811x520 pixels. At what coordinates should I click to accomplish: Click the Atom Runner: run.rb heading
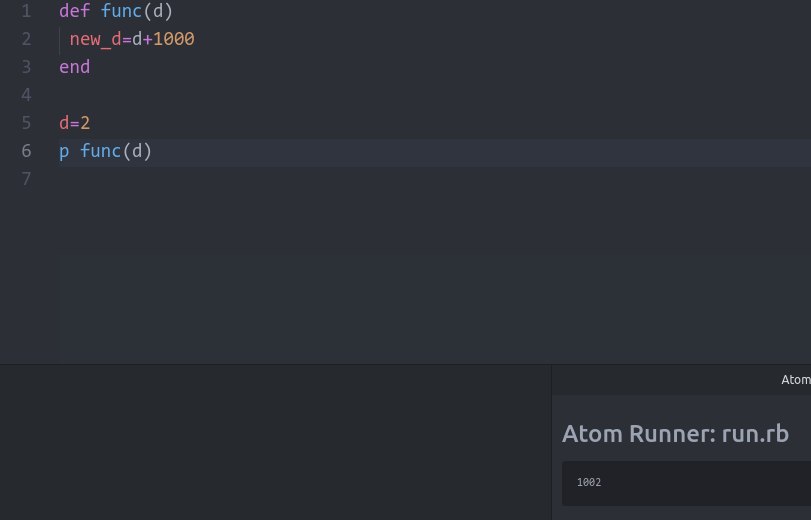675,434
